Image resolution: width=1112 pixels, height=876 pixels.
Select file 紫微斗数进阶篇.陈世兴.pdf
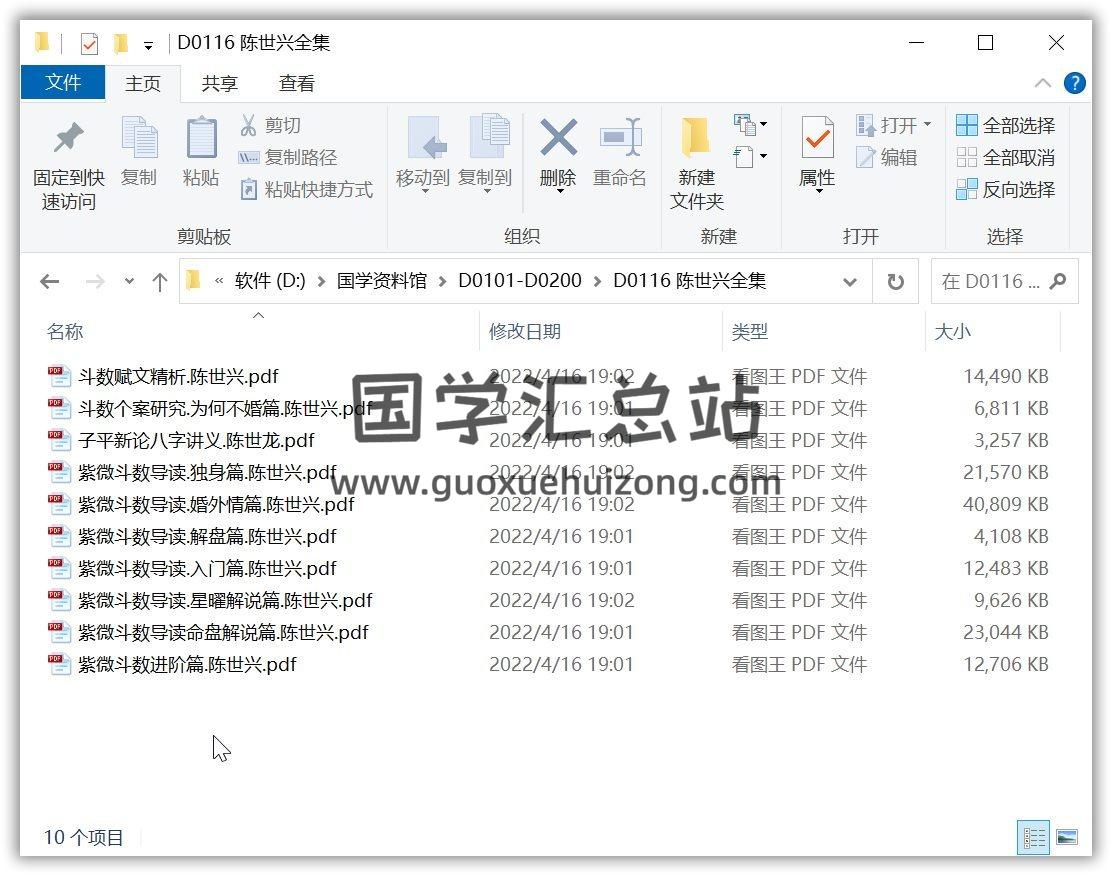tap(187, 664)
